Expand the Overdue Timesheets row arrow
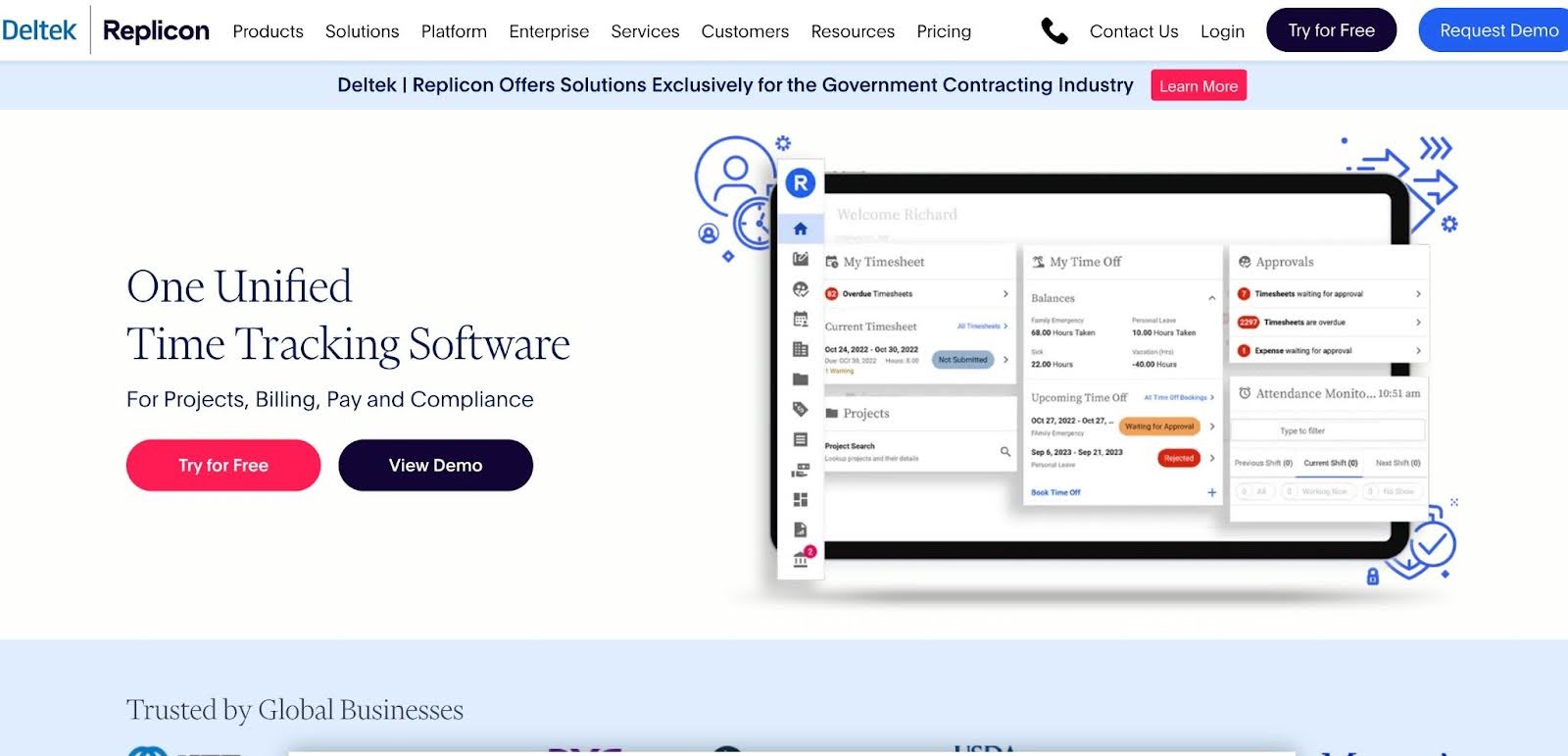 [1005, 294]
